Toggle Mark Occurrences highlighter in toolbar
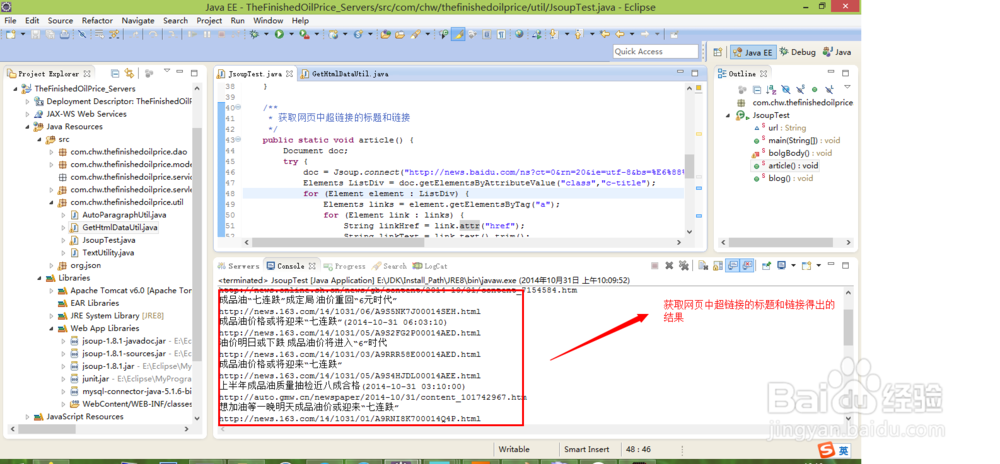 pos(458,34)
